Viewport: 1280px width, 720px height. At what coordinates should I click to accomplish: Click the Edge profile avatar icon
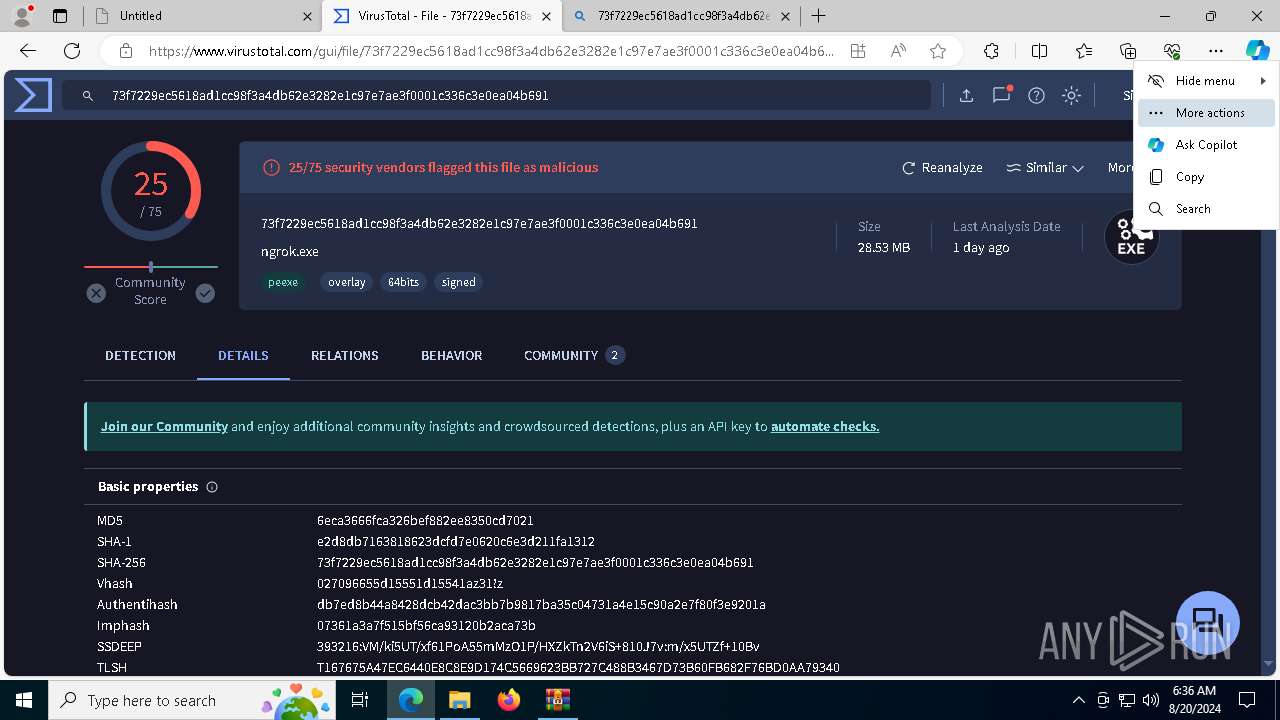click(21, 15)
